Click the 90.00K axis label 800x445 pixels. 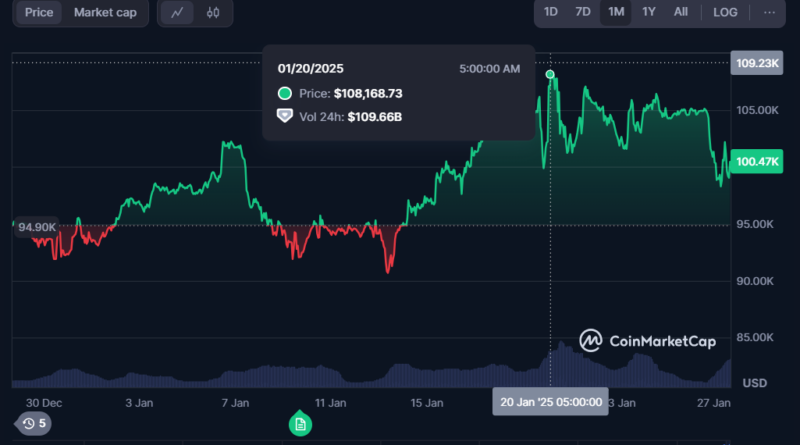[x=755, y=281]
